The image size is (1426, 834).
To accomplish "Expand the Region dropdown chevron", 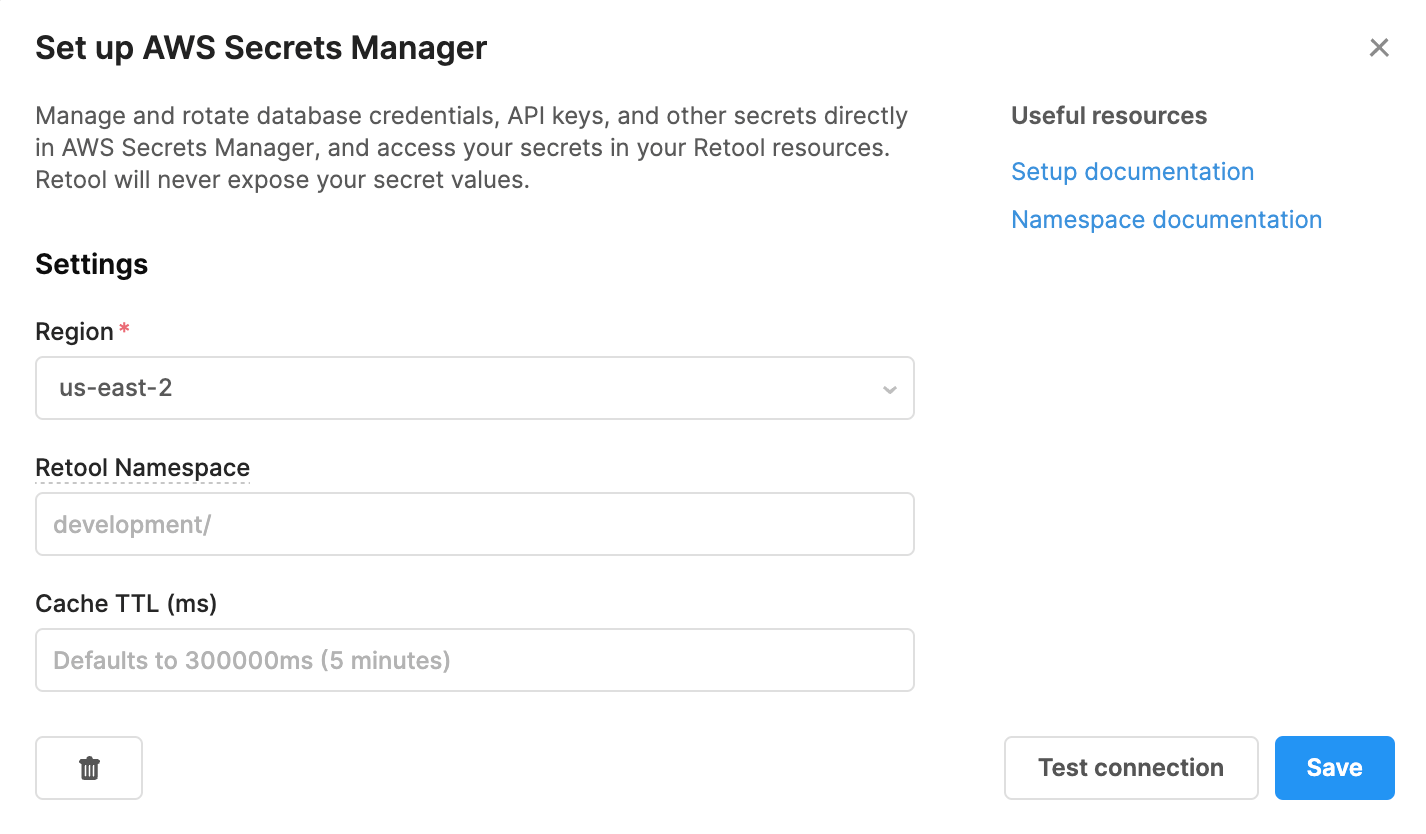I will coord(889,389).
